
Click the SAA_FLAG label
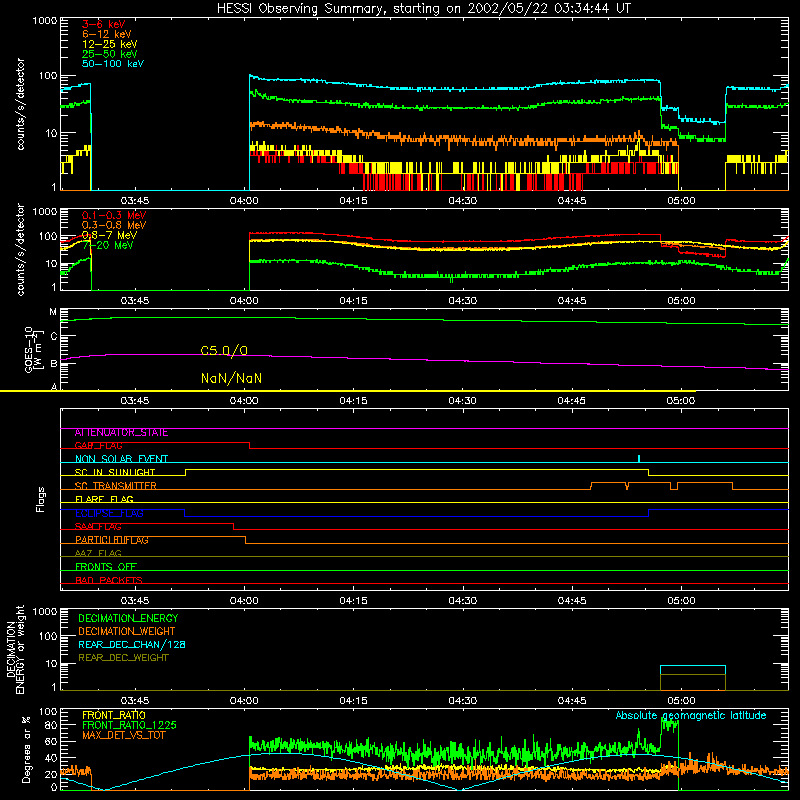point(98,527)
